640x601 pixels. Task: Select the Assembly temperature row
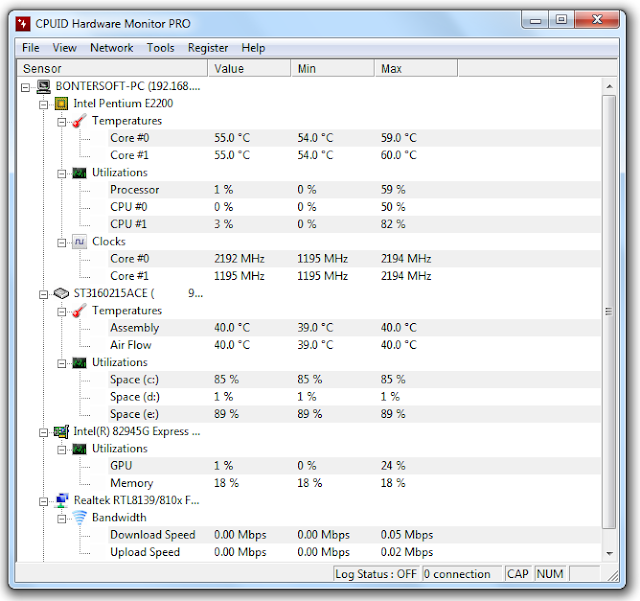point(354,328)
